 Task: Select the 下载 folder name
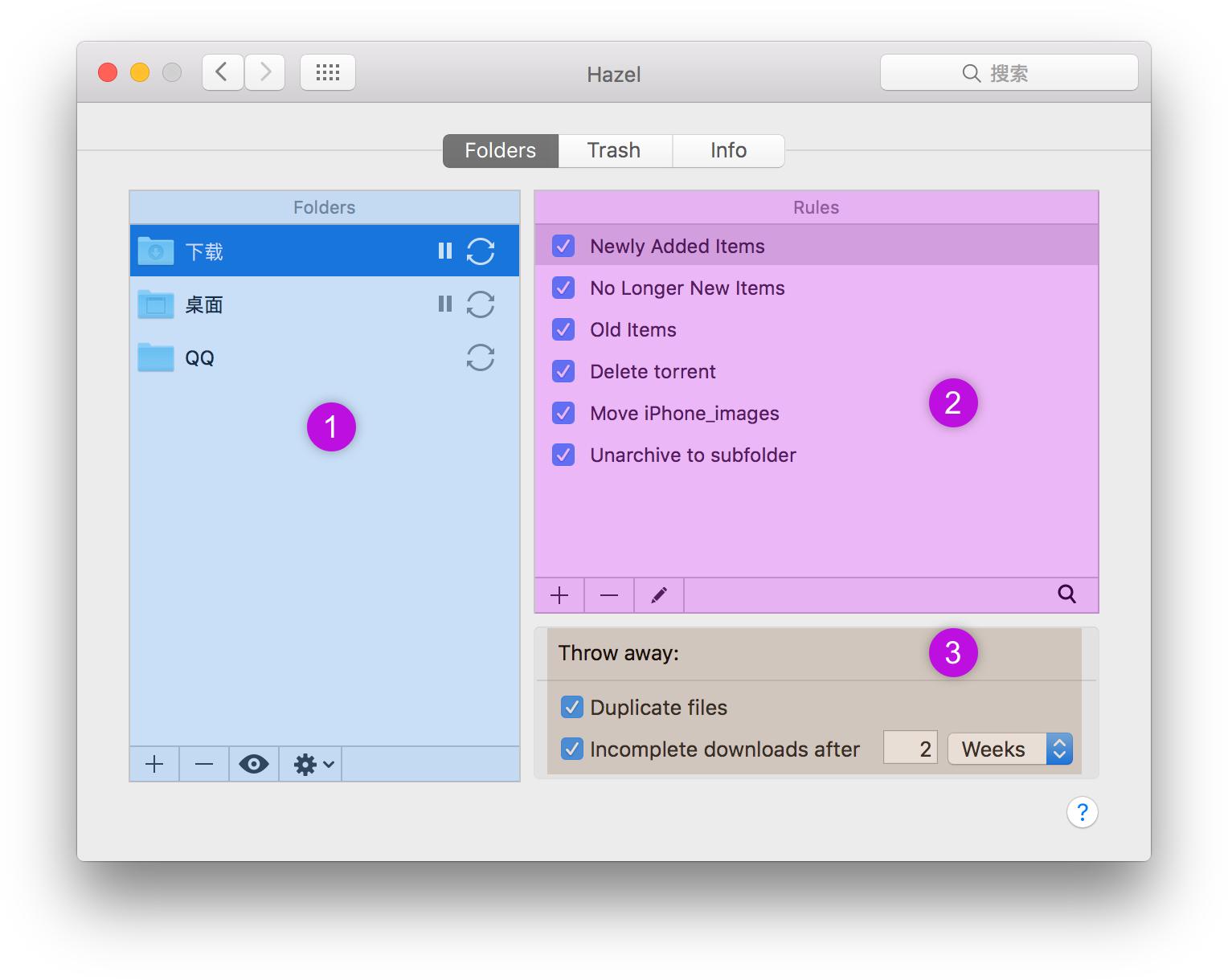tap(204, 251)
